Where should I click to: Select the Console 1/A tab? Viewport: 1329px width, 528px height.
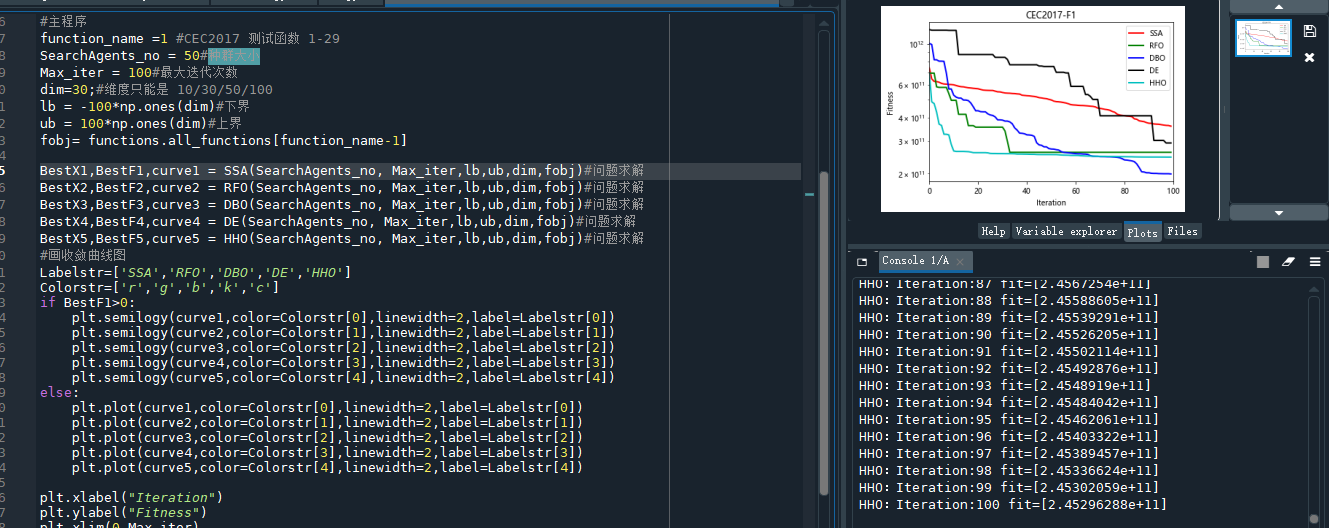pos(914,261)
